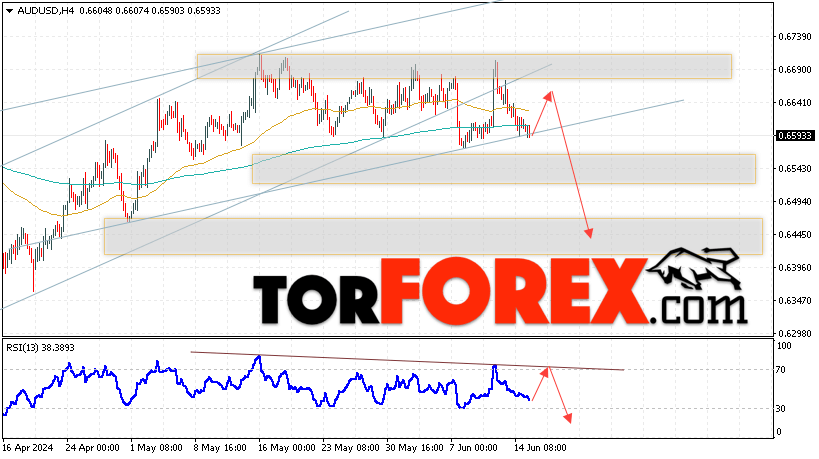Click the 16 Apr 2024 date label
Screen dimensions: 819x459
pos(28,448)
